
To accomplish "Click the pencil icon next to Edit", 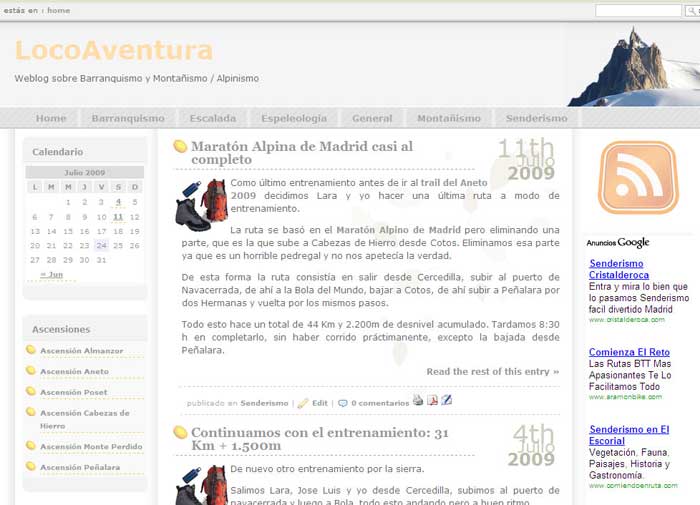I will pos(303,404).
